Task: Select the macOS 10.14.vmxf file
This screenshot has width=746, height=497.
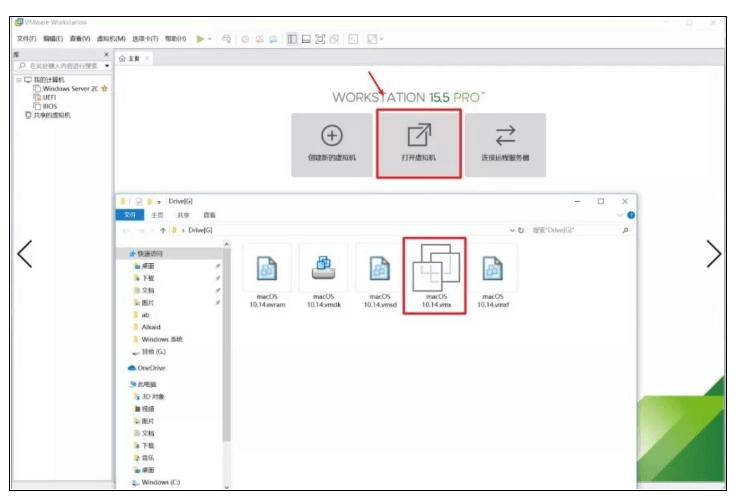Action: click(x=493, y=275)
